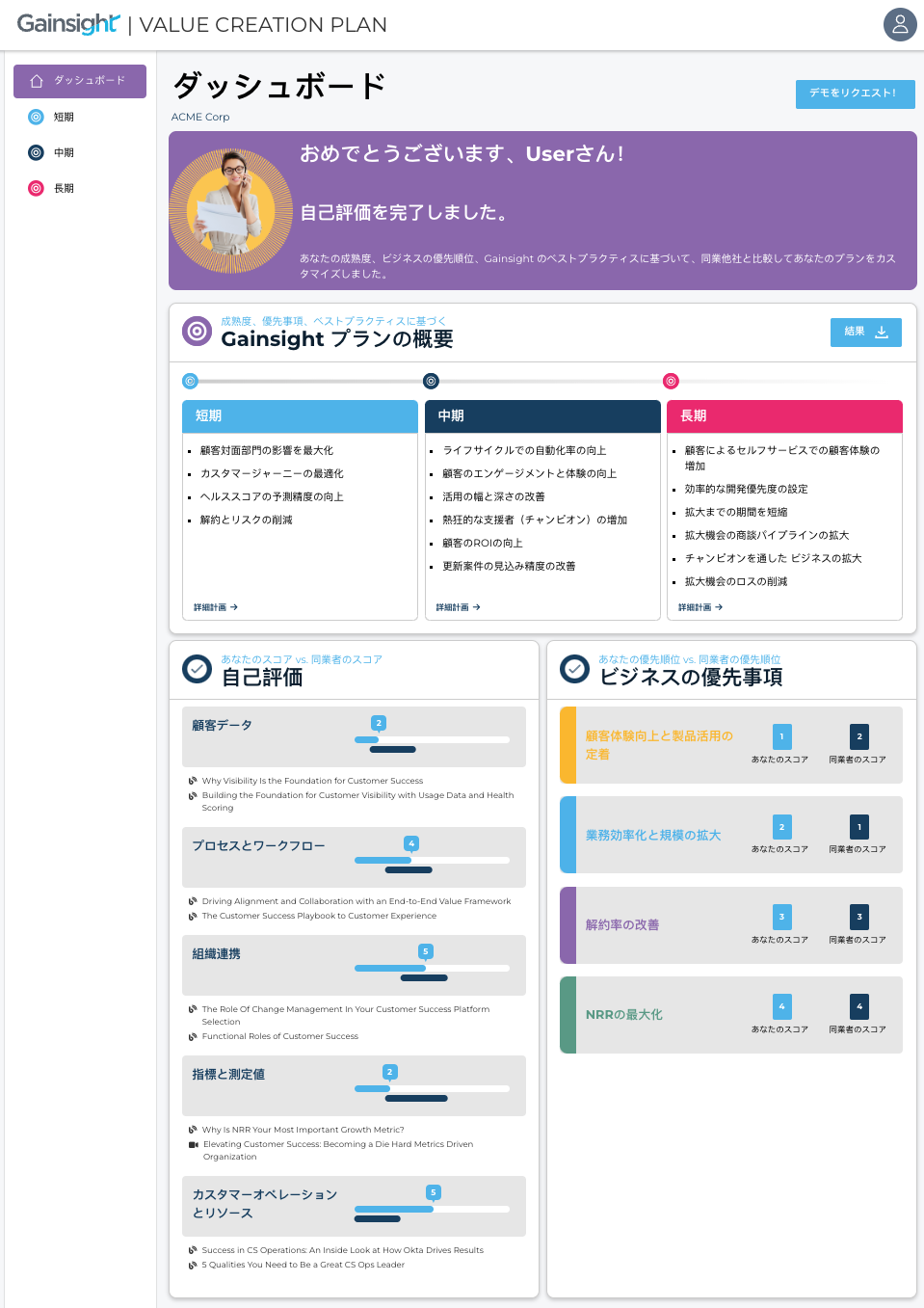Click あなたのスコア badge for 顧客体験向上と製品活用の定着
Screen dimensions: 924x1308
pyautogui.click(x=781, y=736)
